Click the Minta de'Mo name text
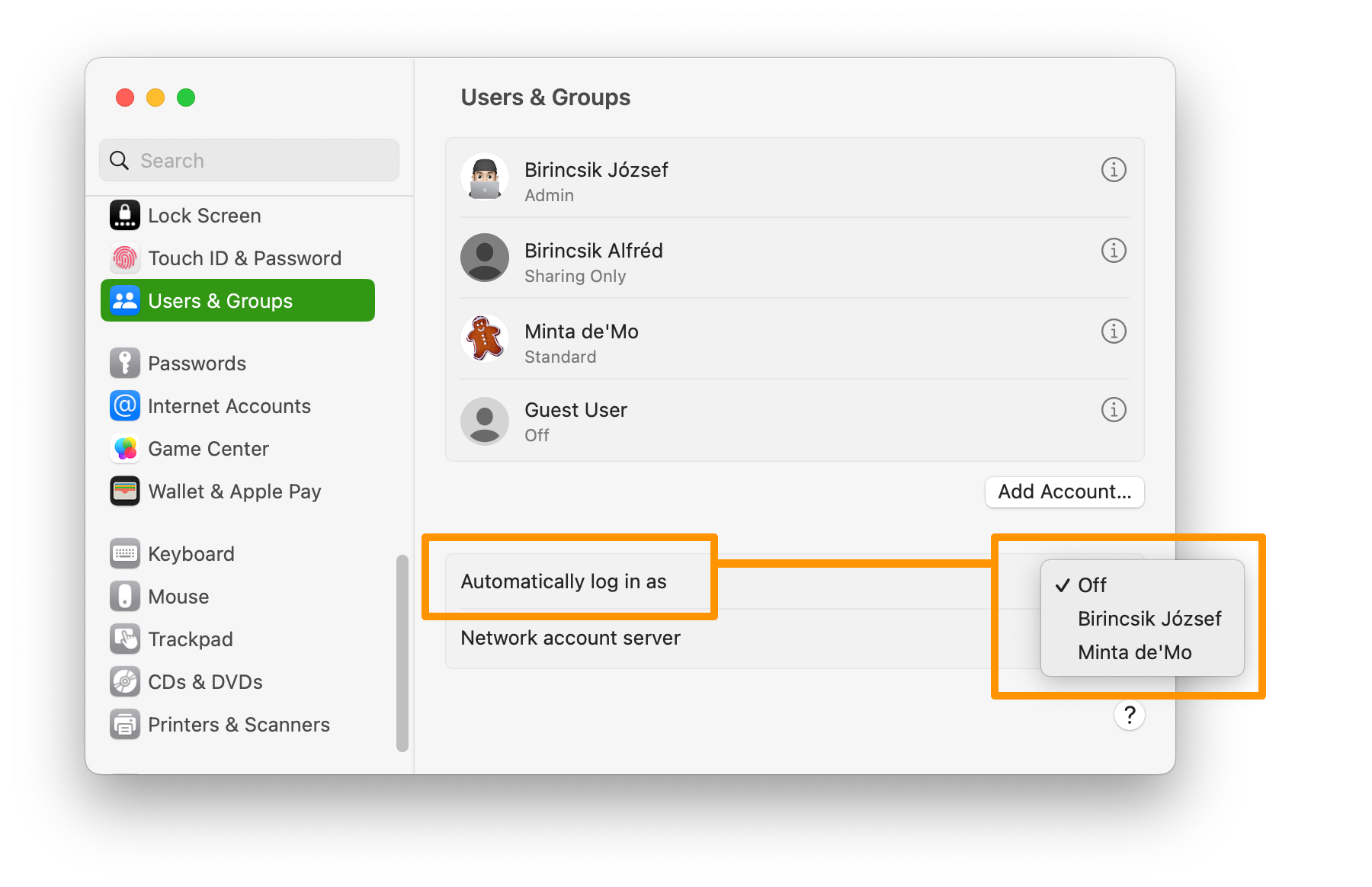 tap(582, 331)
